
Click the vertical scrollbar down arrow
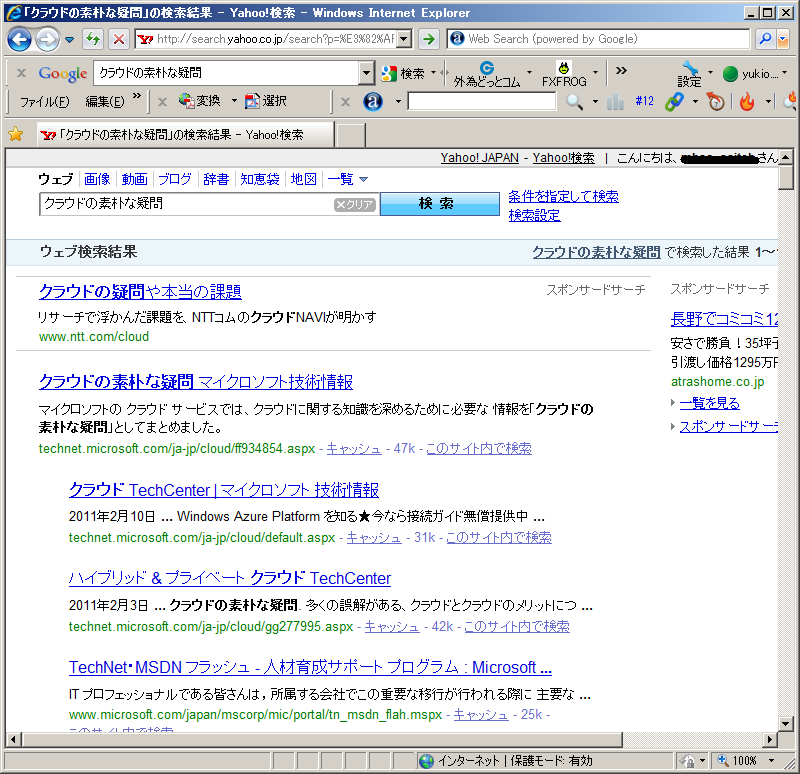coord(786,720)
